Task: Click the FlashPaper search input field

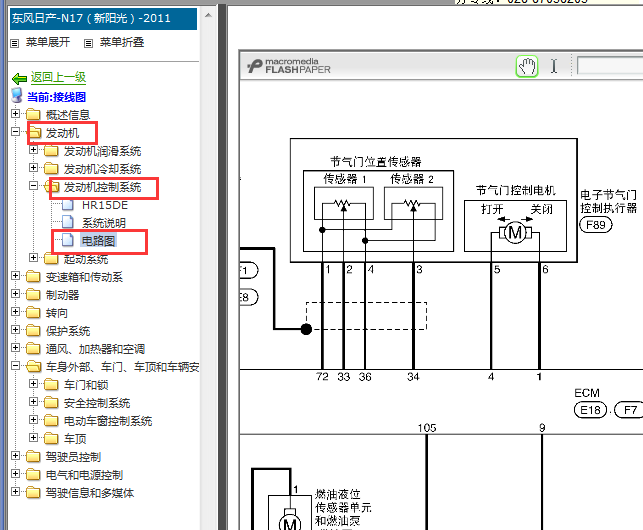Action: tap(610, 66)
